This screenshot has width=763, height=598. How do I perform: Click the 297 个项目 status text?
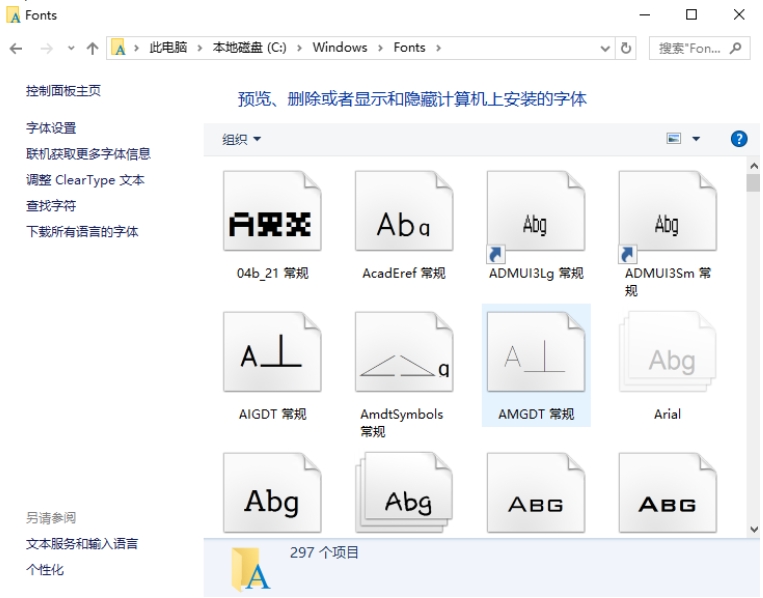(324, 553)
